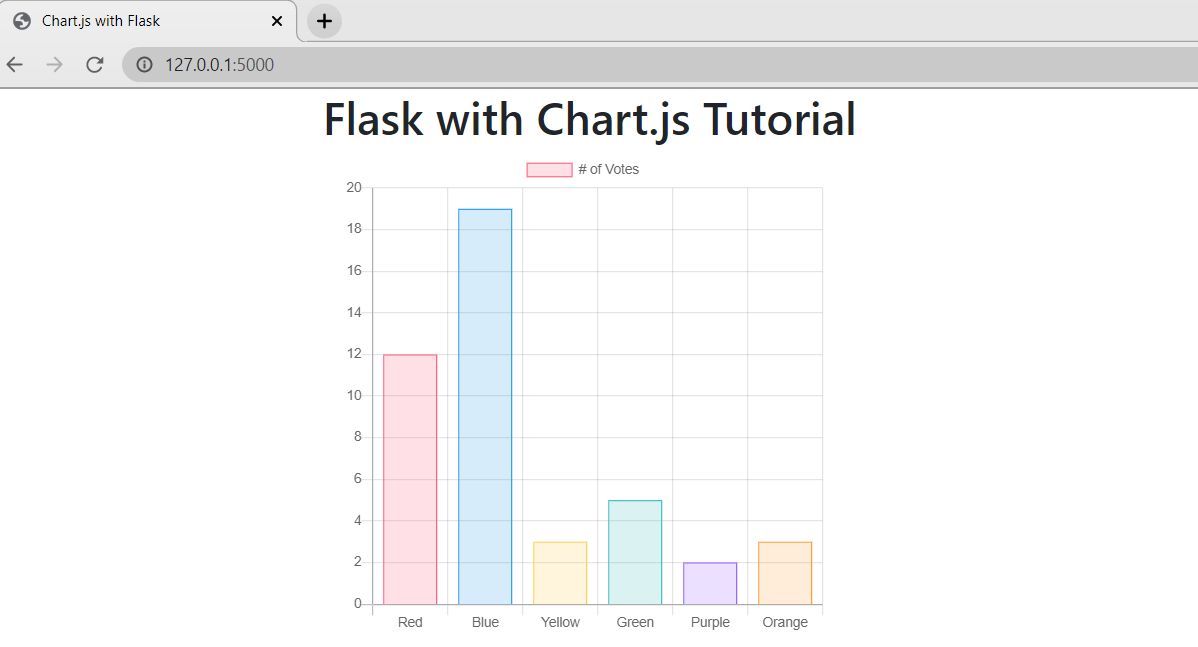Click the y-axis value 2
This screenshot has width=1198, height=647.
coord(358,561)
